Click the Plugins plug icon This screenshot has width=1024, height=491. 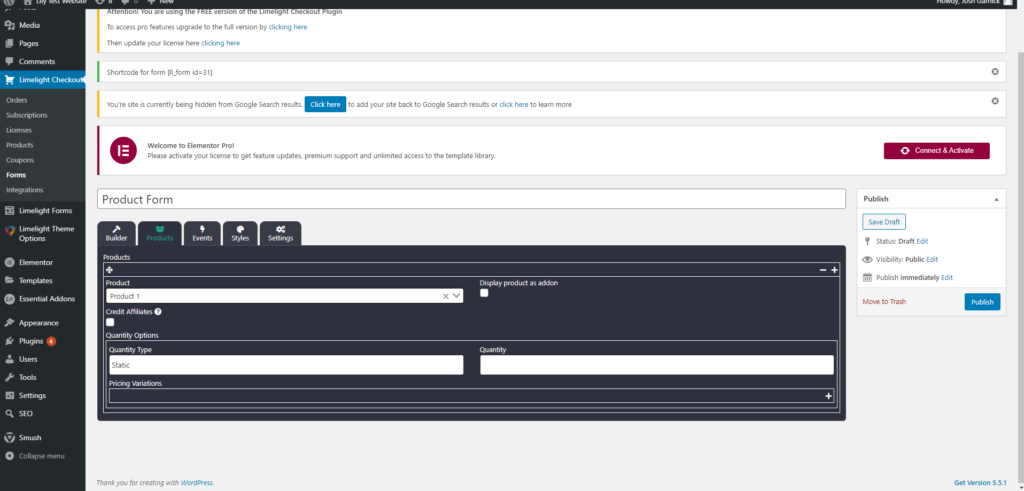pyautogui.click(x=9, y=341)
